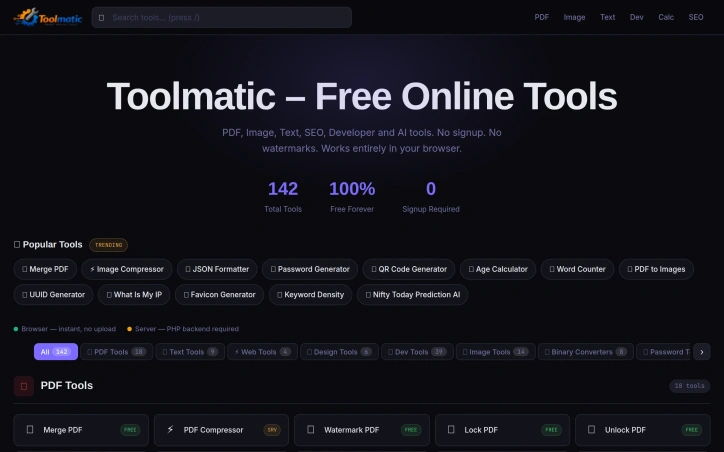Open Password Generator popular tool chip
The height and width of the screenshot is (452, 724).
tap(310, 269)
